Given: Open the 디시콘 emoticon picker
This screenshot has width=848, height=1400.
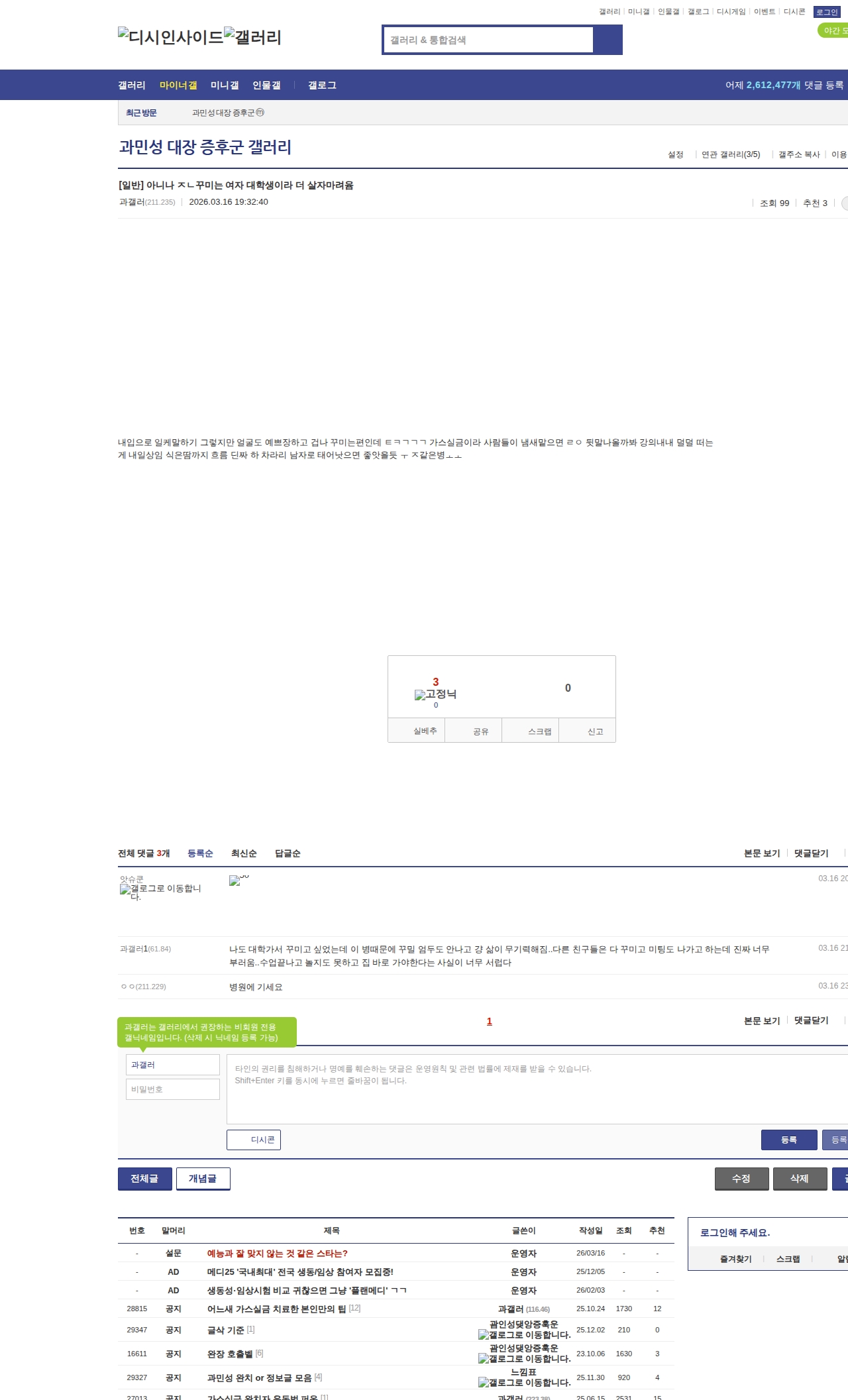Looking at the screenshot, I should click(254, 1140).
